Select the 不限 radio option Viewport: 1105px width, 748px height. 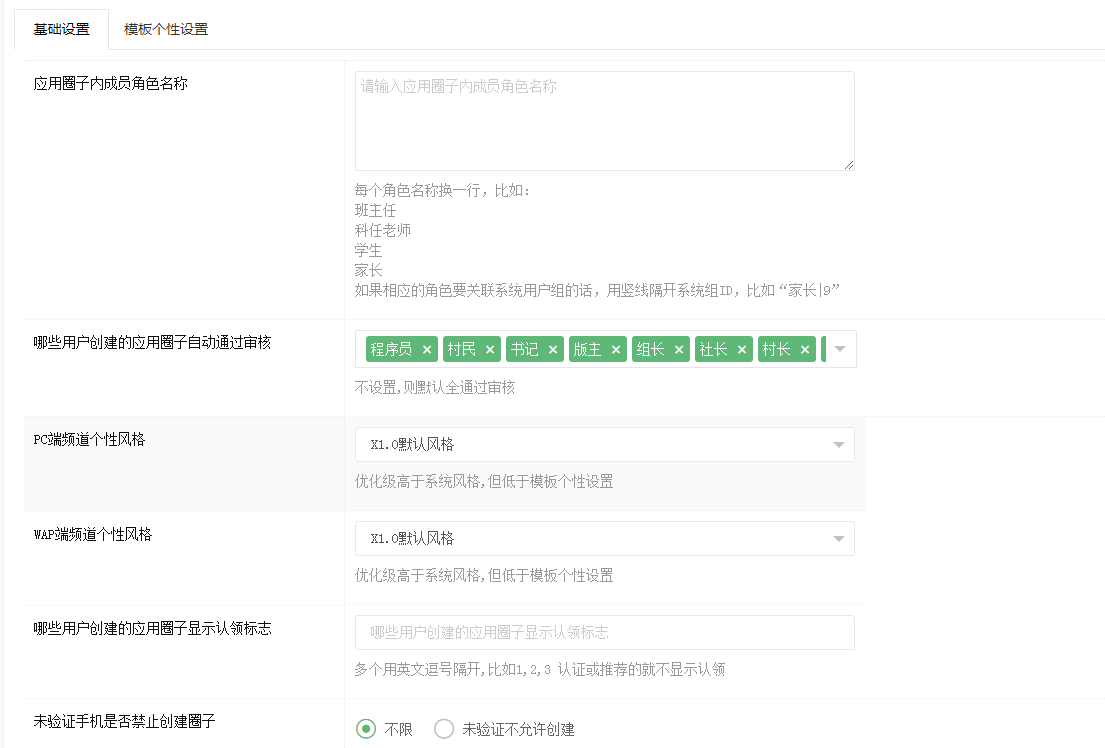[366, 729]
